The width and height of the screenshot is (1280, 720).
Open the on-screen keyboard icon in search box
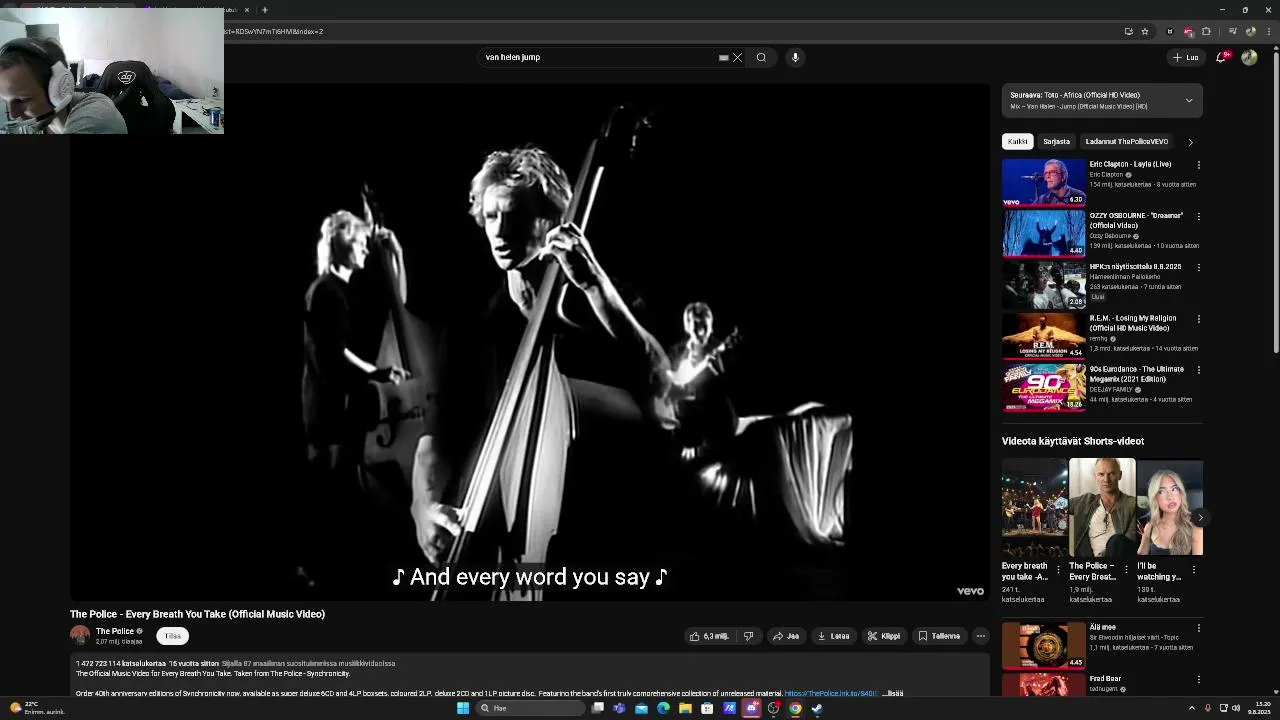click(x=723, y=57)
